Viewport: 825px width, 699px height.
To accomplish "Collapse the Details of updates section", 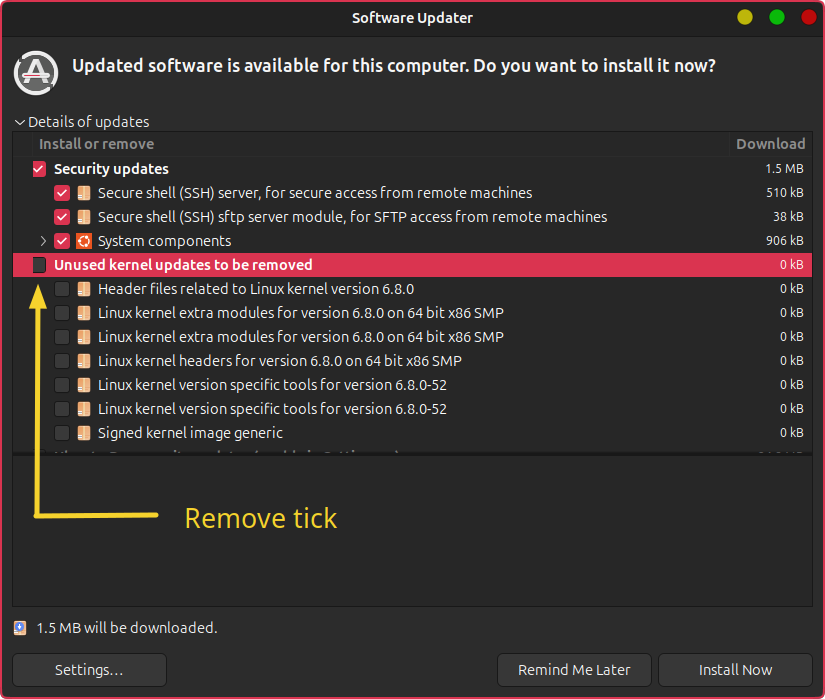I will coord(20,121).
